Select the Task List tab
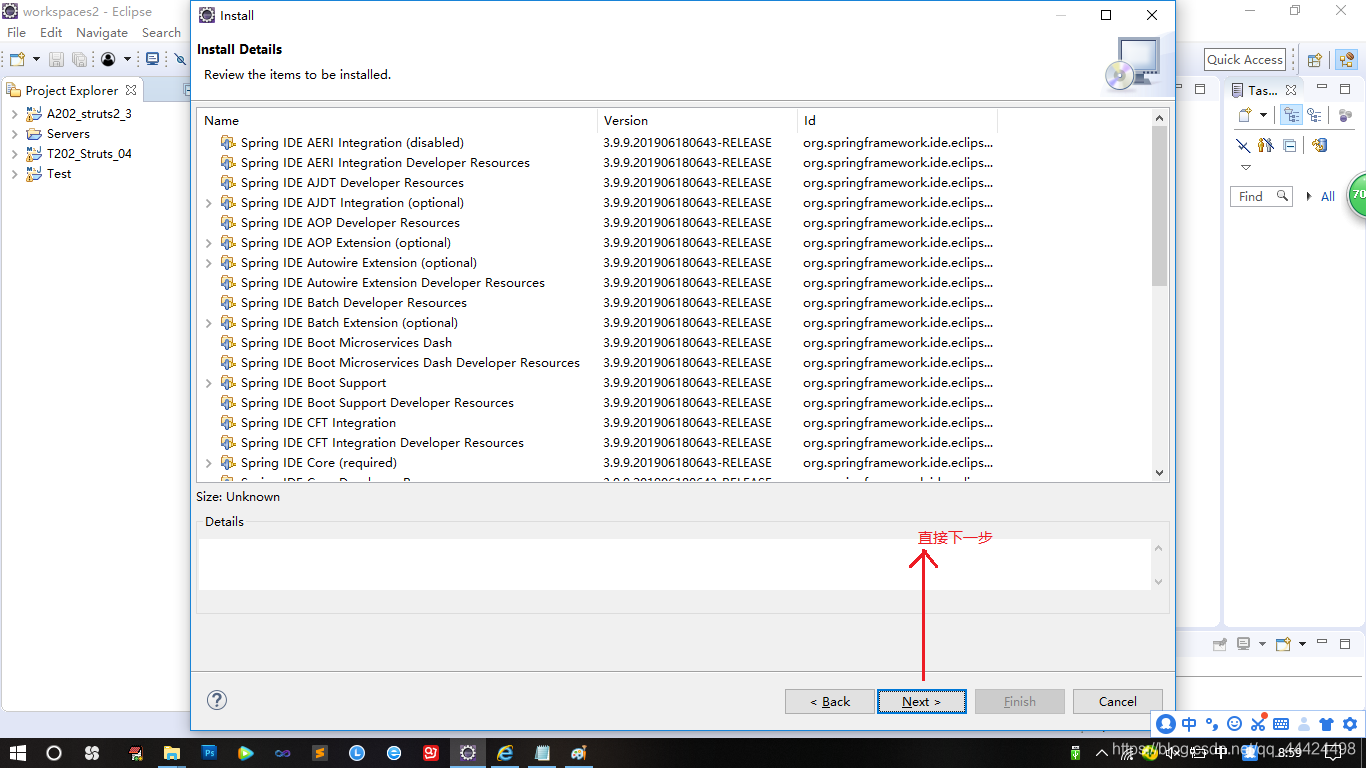Screen dimensions: 1366x768 (x=1262, y=90)
